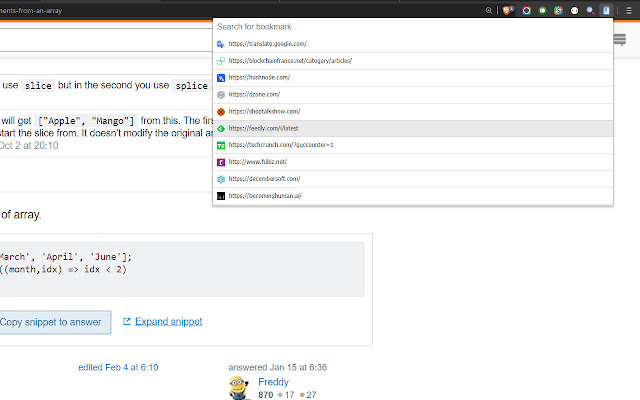Click the green circular extension icon
Screen dimensions: 640x400
pos(542,11)
